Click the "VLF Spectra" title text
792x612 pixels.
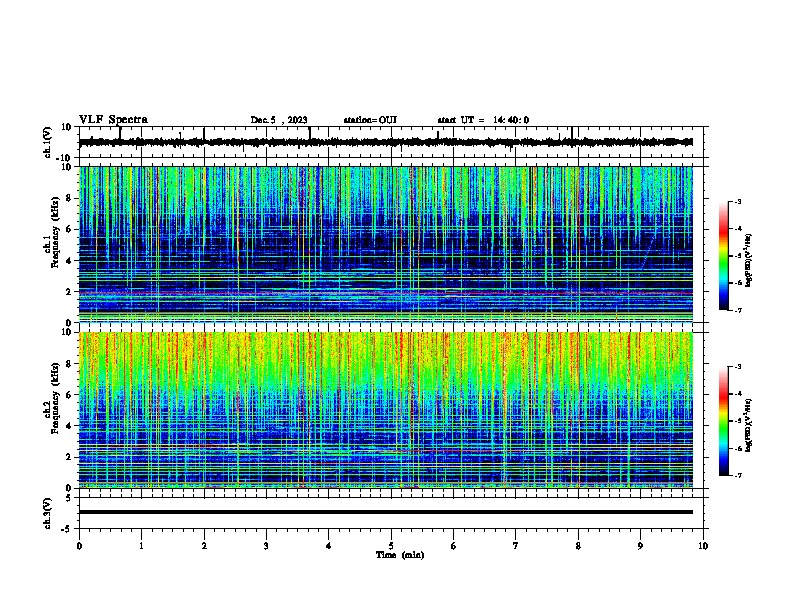coord(113,120)
